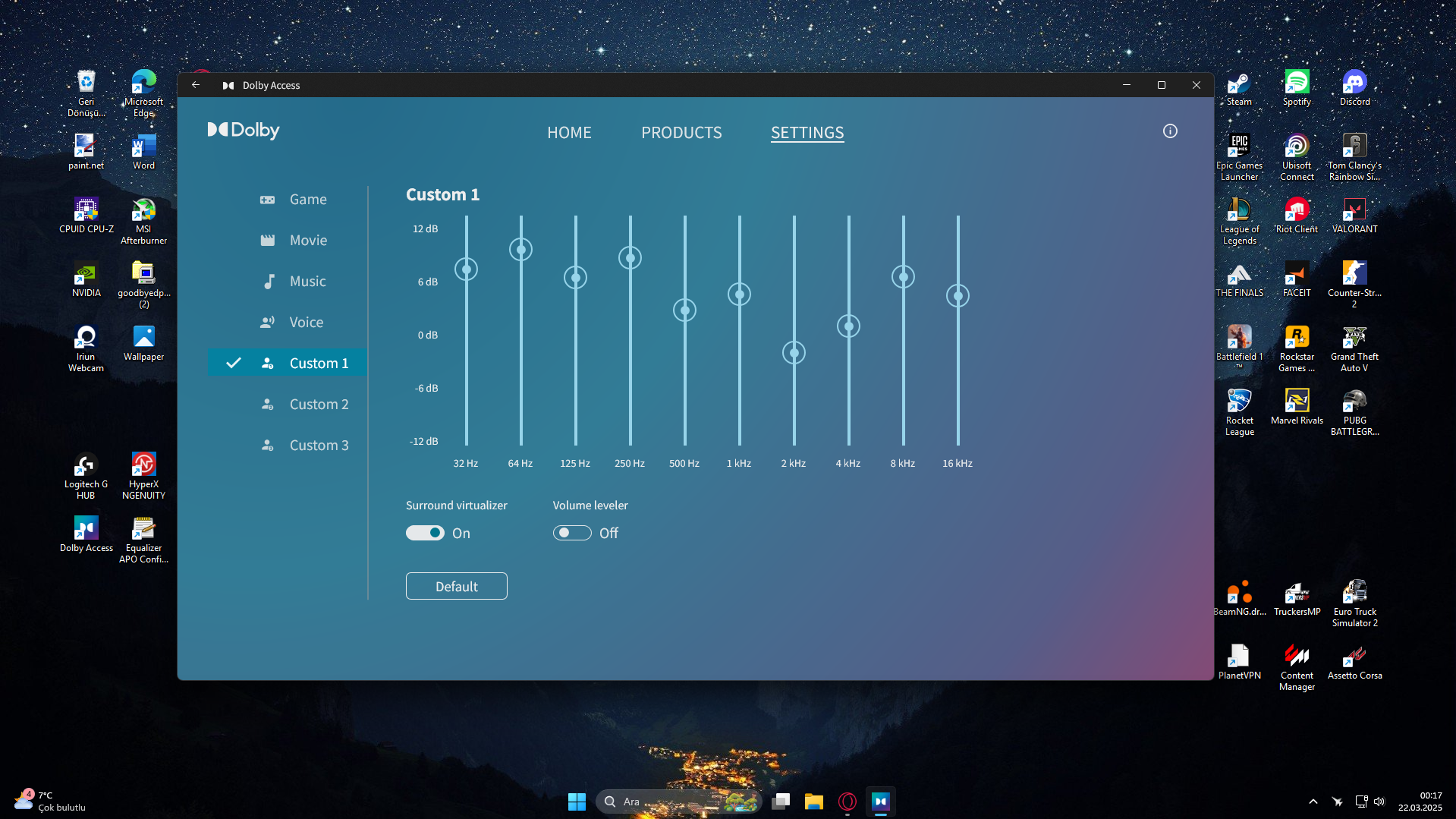Open Euro Truck Simulator 2 icon
This screenshot has width=1456, height=819.
click(1354, 603)
